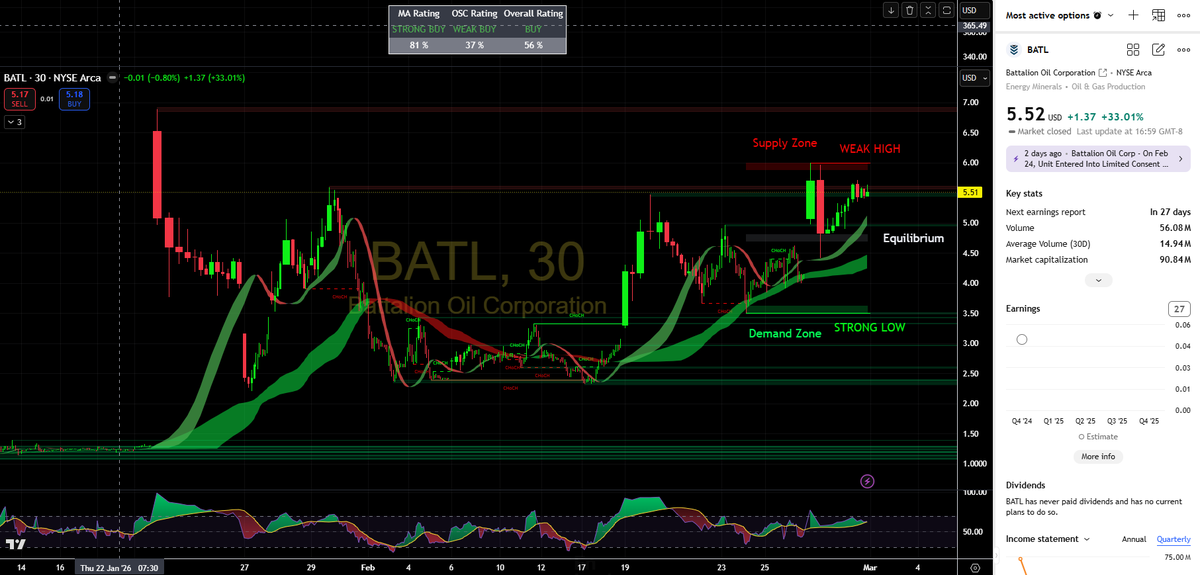
Task: Click the 37 % rating value
Action: click(x=476, y=45)
